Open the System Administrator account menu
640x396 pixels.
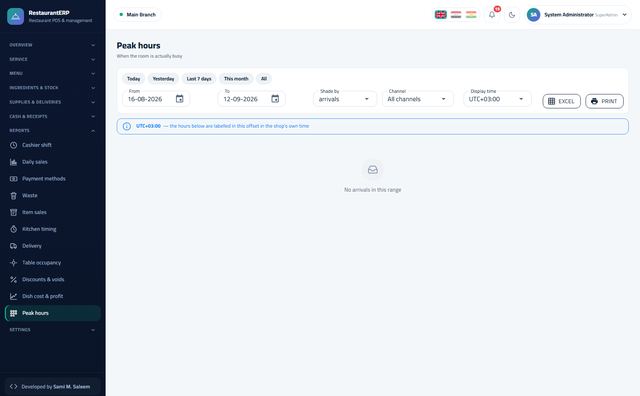pos(577,15)
